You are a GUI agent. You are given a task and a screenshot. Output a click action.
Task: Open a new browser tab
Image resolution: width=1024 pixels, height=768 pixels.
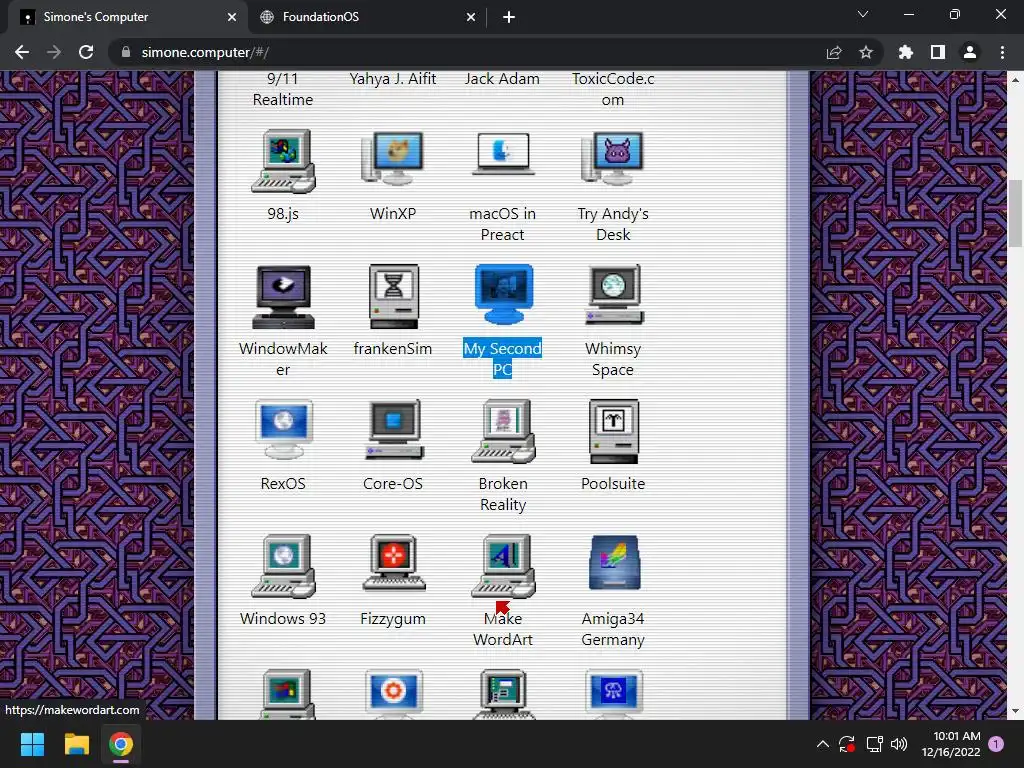coord(509,17)
